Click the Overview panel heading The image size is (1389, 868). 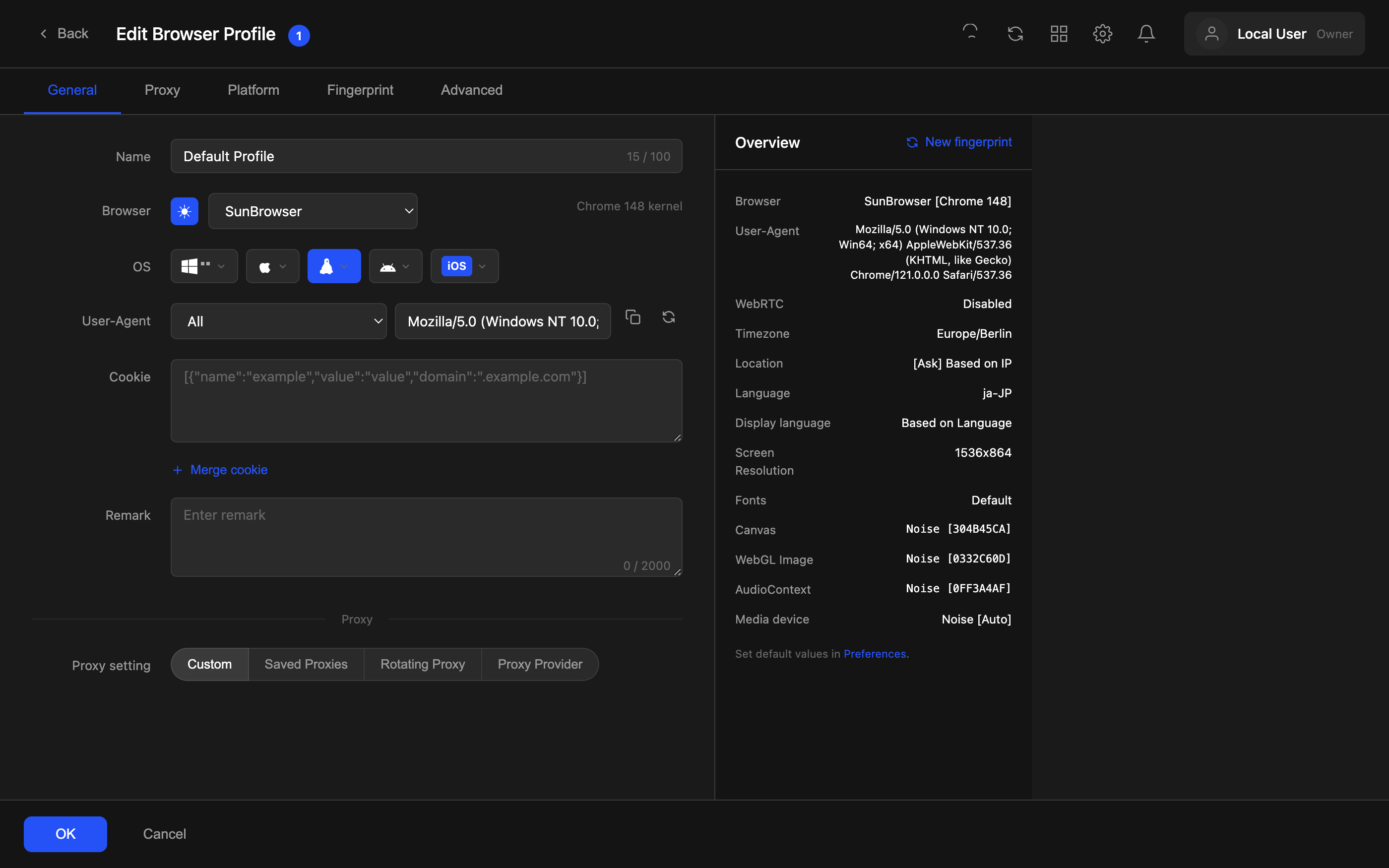[767, 142]
